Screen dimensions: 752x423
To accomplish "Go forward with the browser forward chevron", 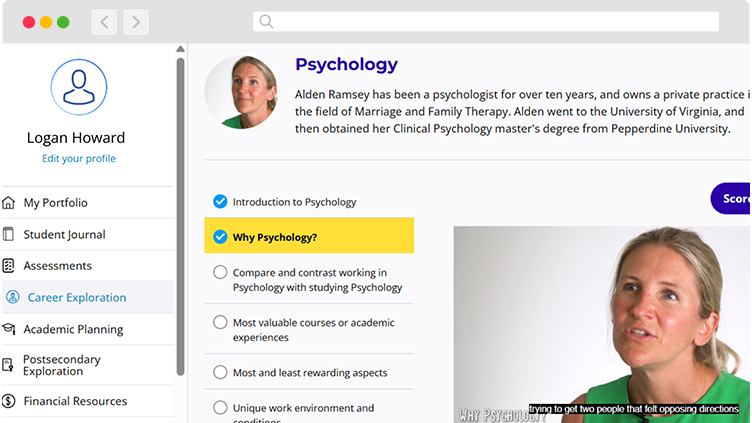I will [x=136, y=22].
